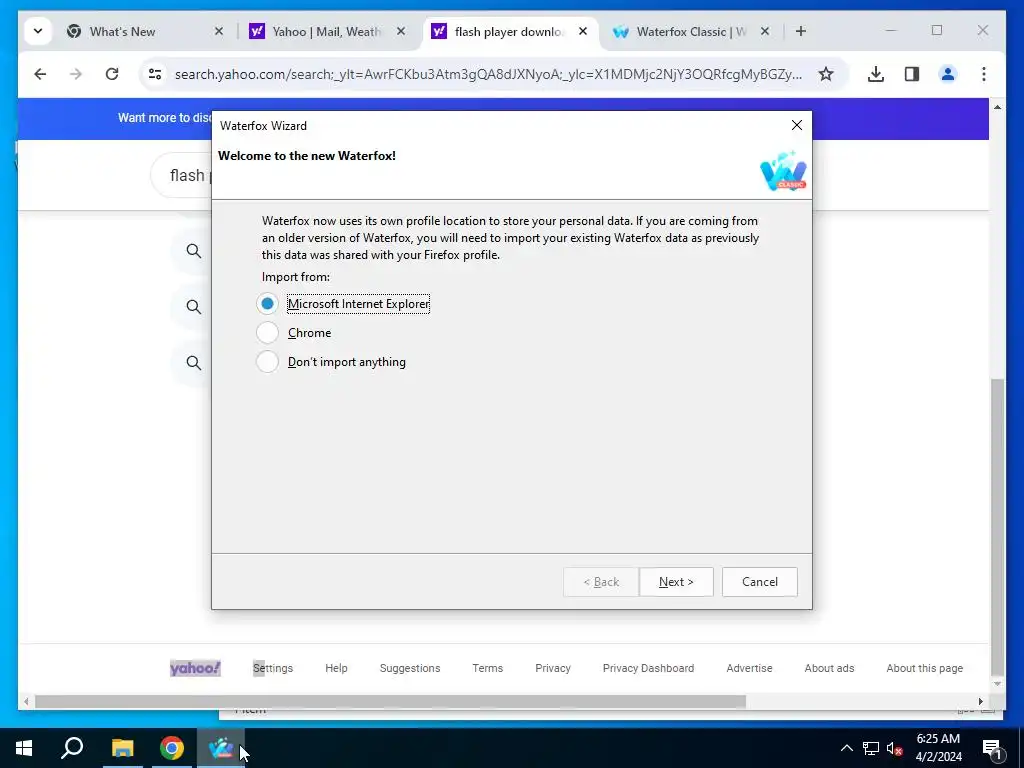Open the notification center
1024x768 pixels.
tap(992, 748)
